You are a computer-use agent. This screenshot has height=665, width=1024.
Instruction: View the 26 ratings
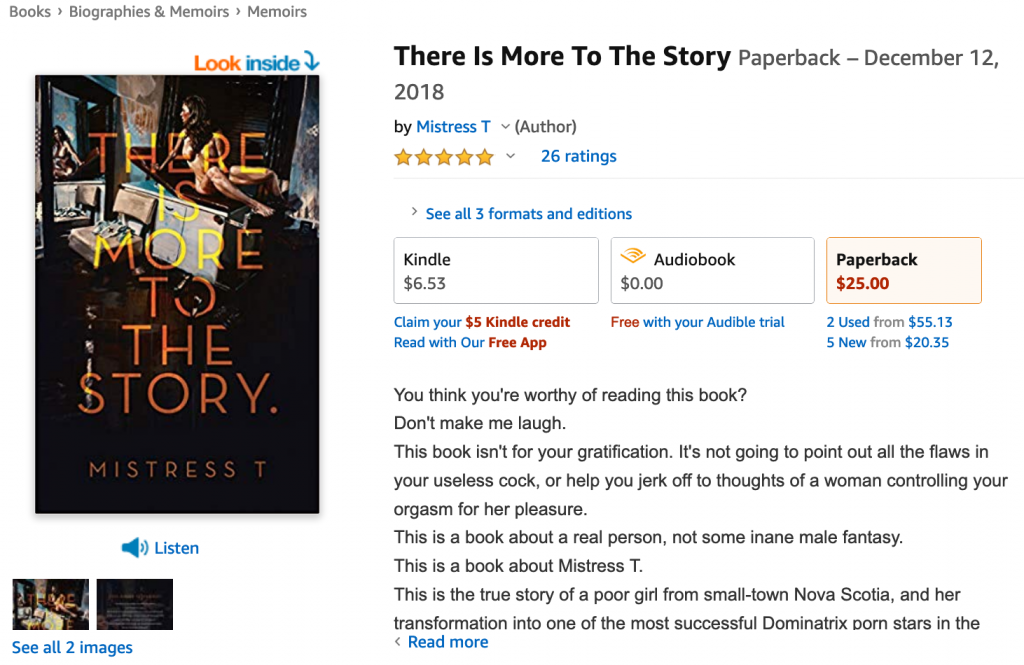click(578, 156)
